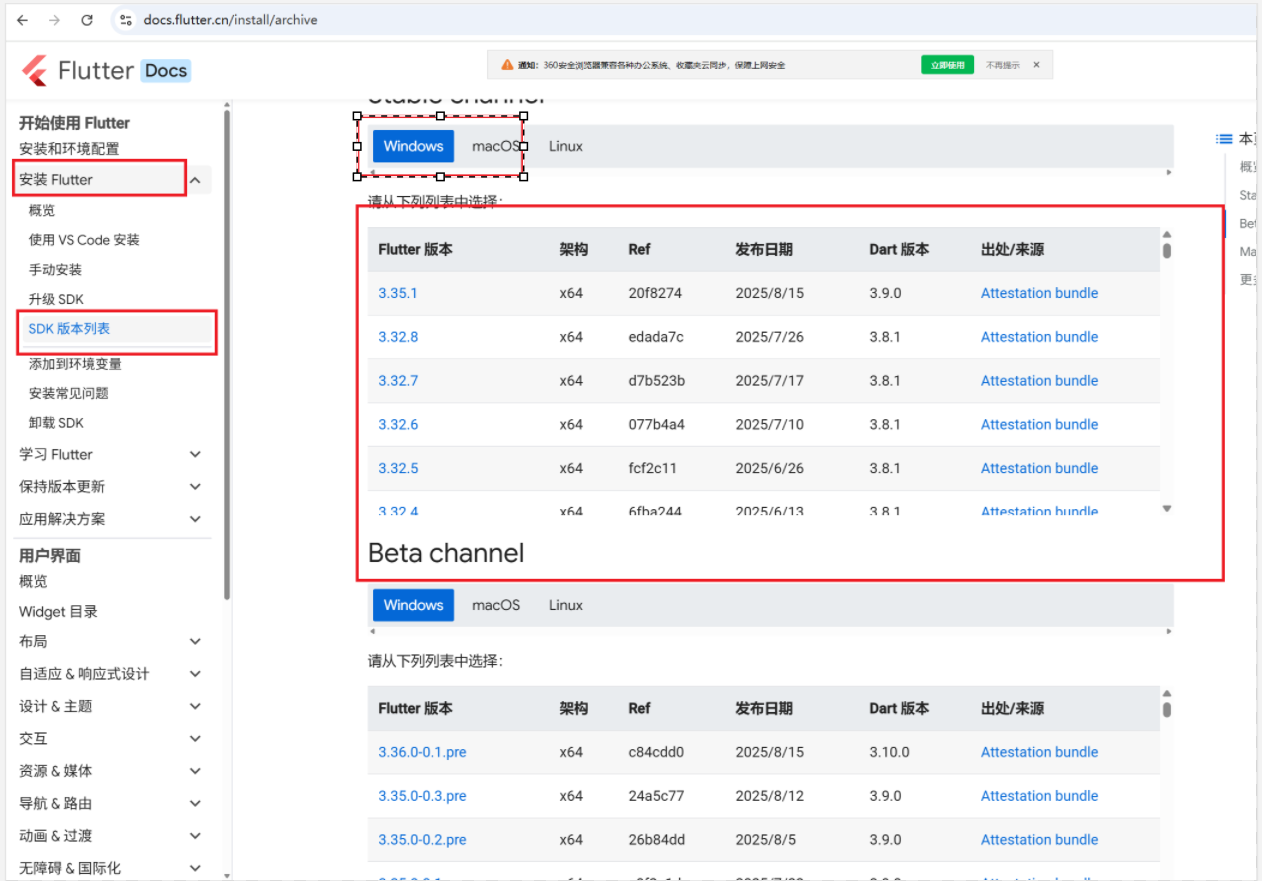Click the beta table vertical scrollbar thumb
The height and width of the screenshot is (881, 1262).
tap(1167, 709)
